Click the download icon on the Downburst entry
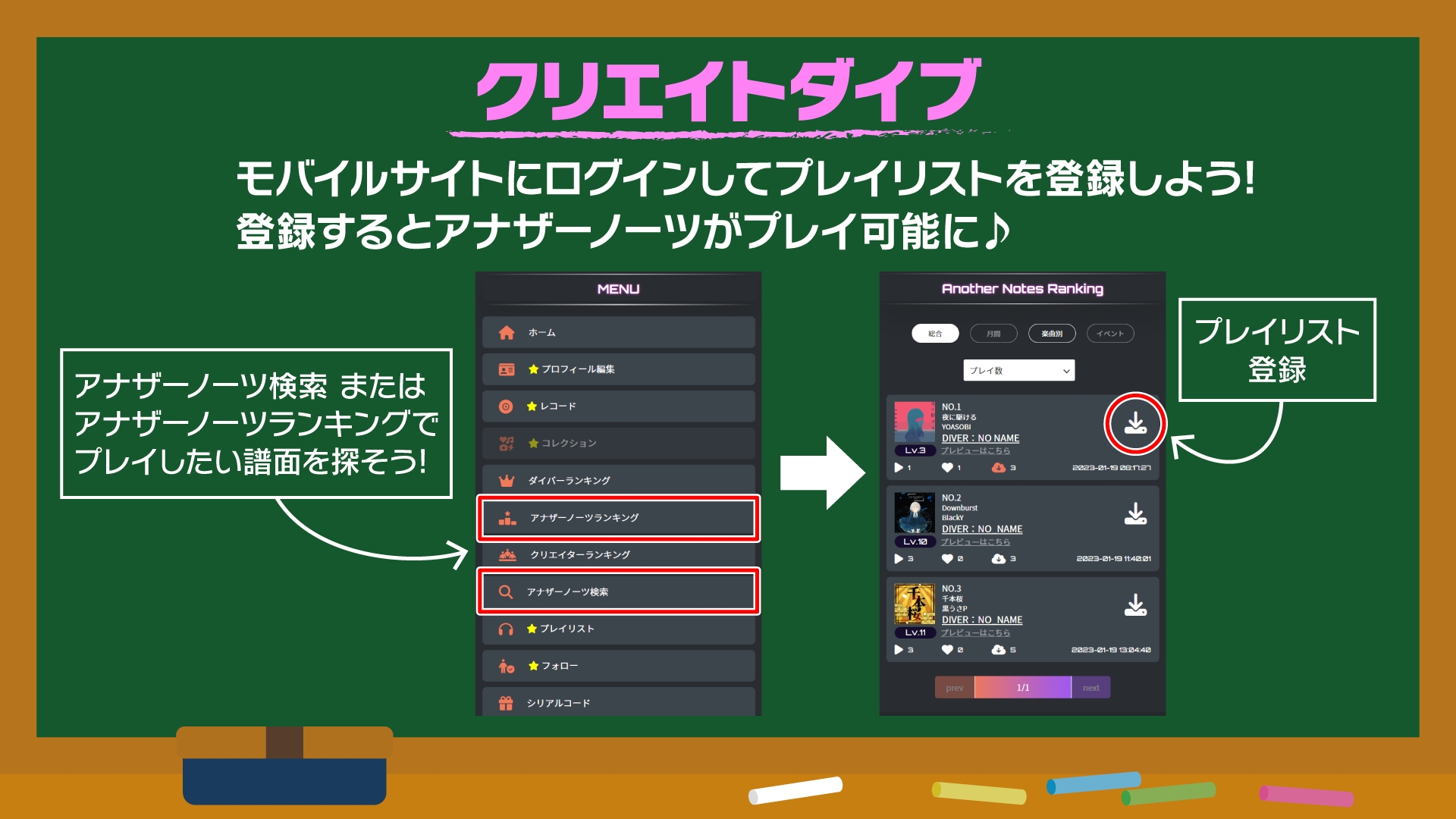1456x819 pixels. point(1134,514)
